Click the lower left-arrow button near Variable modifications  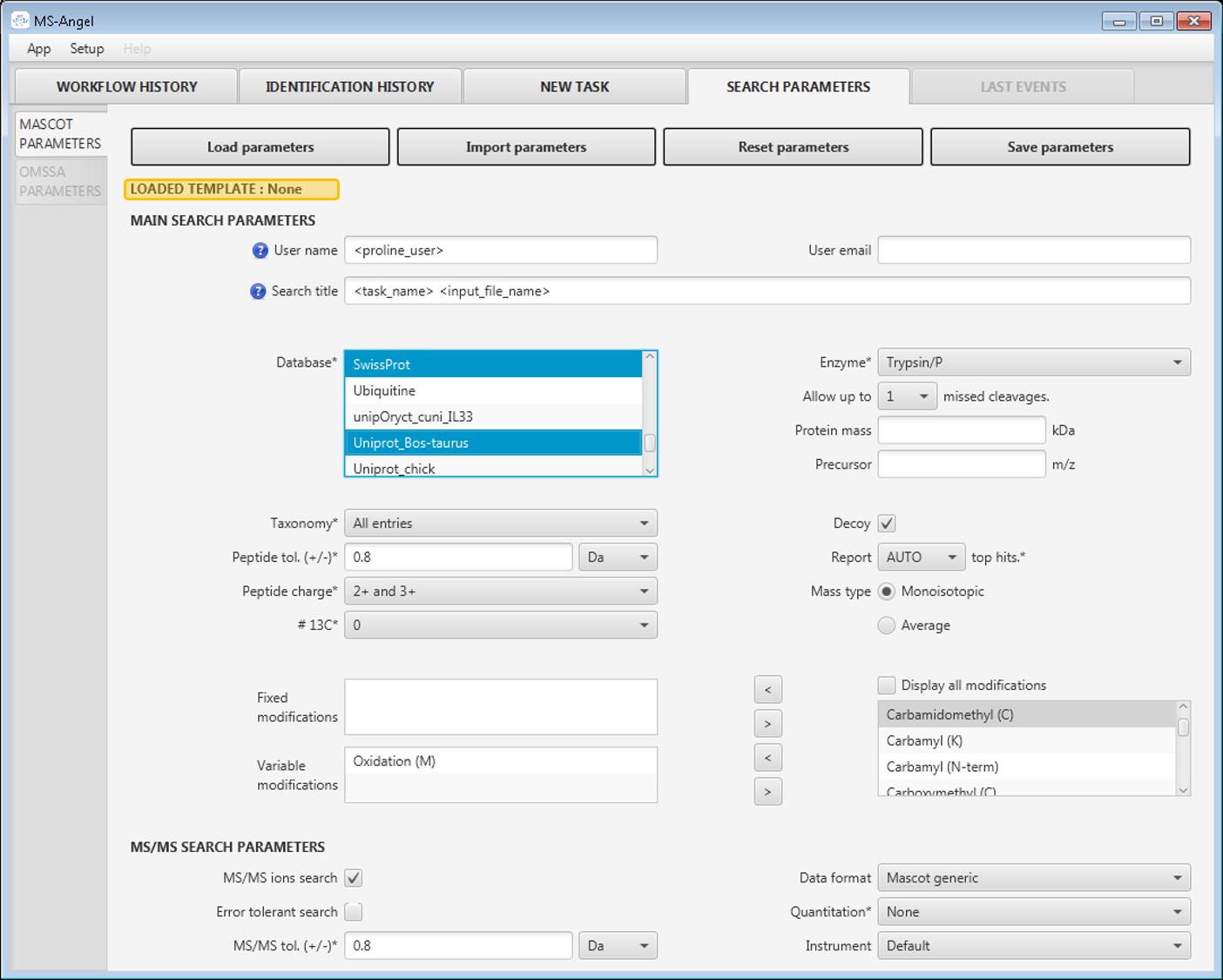767,758
